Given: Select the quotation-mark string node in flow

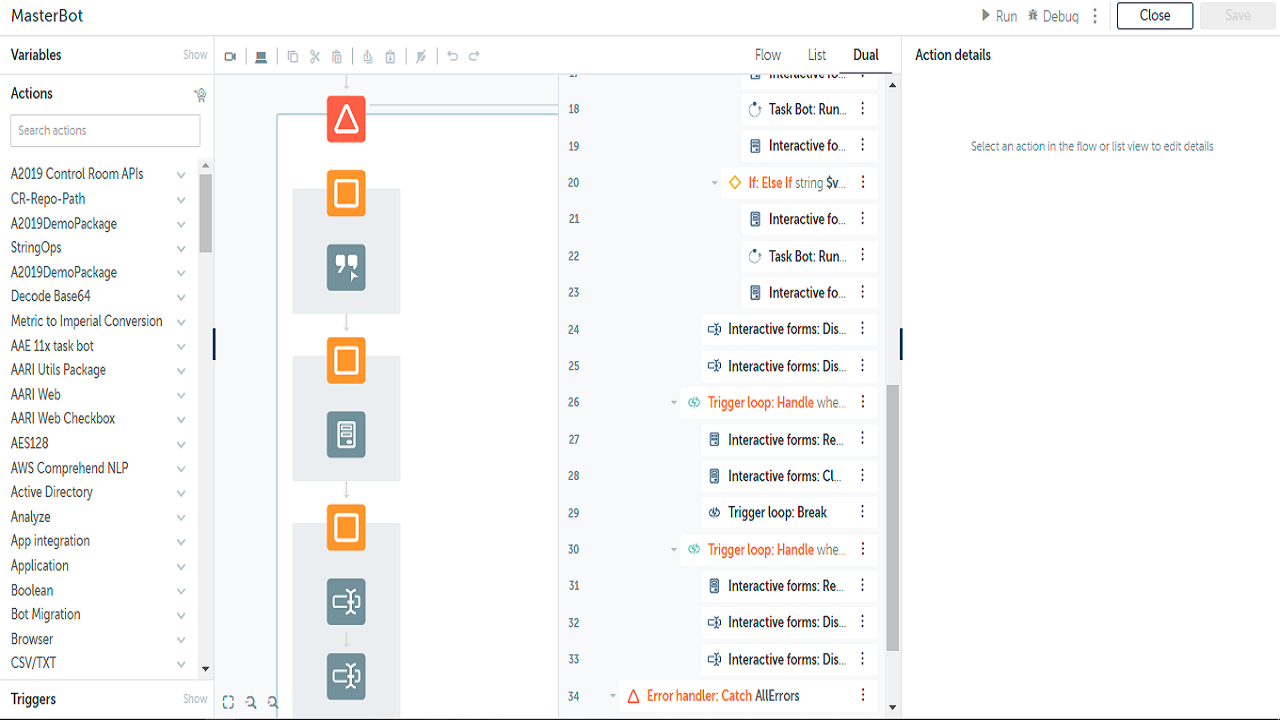Looking at the screenshot, I should pos(346,268).
